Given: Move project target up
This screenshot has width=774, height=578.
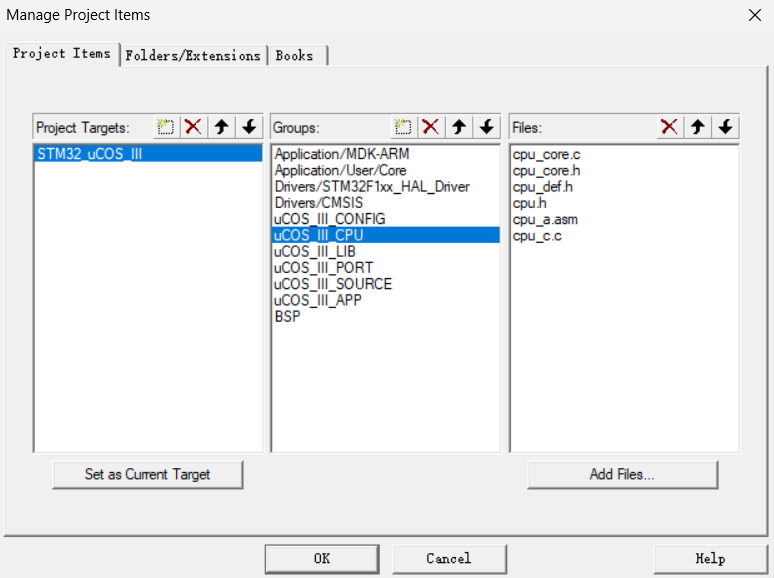Looking at the screenshot, I should click(222, 127).
